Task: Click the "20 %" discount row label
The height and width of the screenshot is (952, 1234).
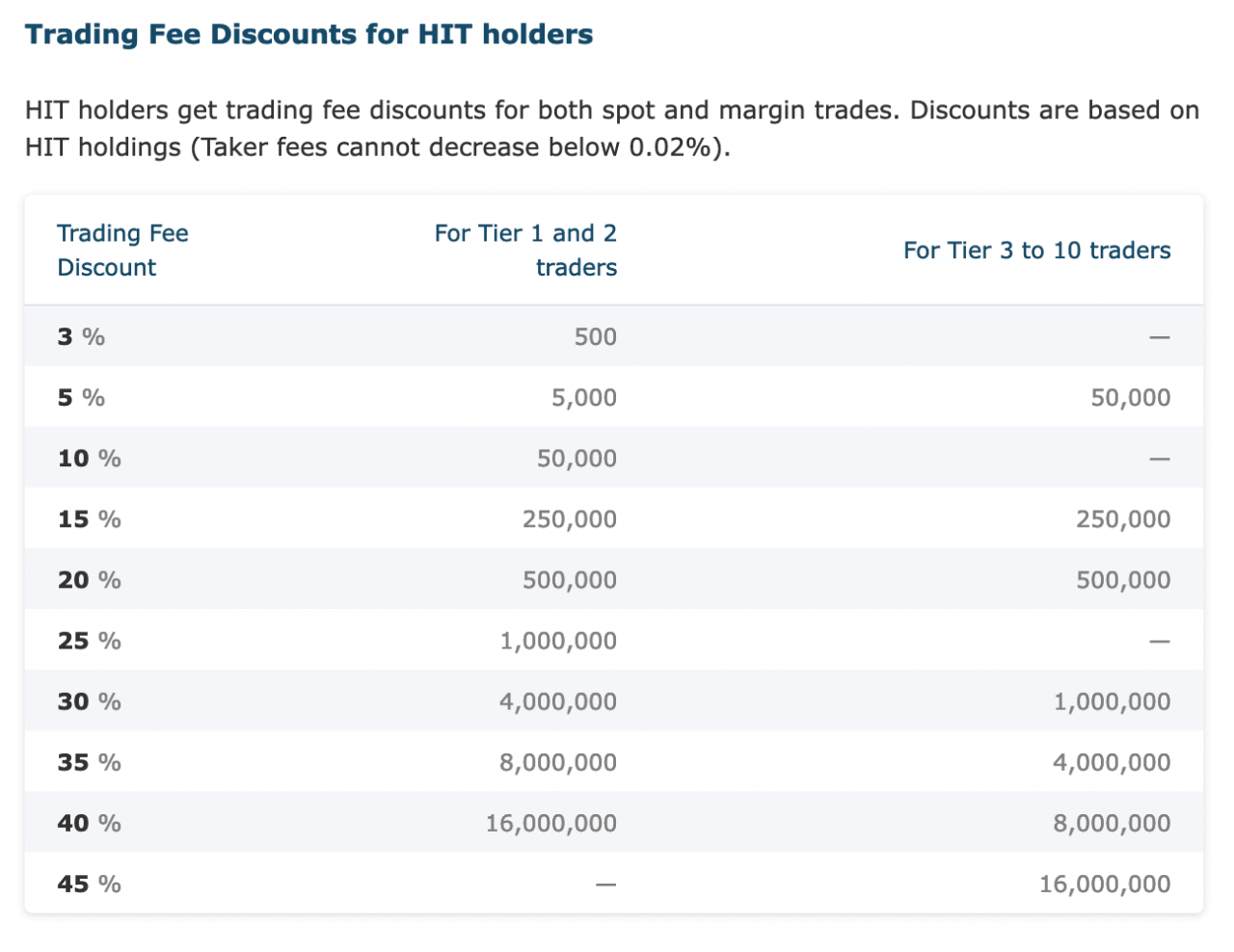Action: 89,579
